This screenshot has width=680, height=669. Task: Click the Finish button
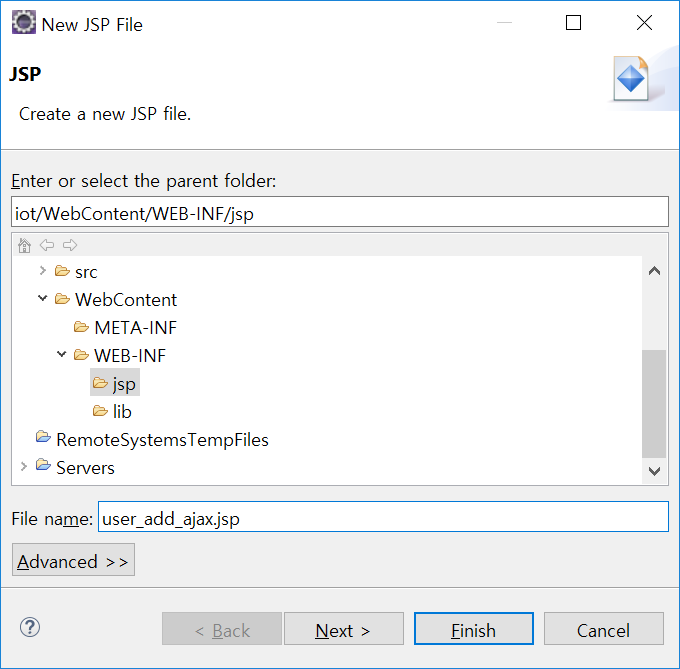tap(474, 629)
